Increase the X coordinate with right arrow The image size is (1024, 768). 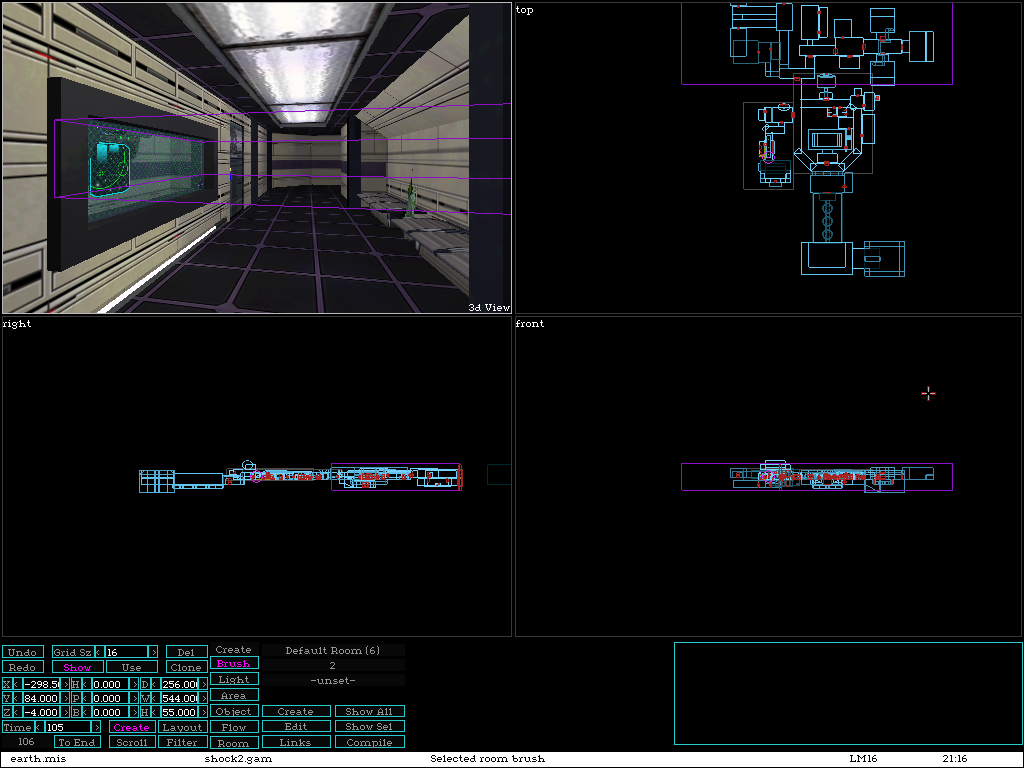click(65, 684)
